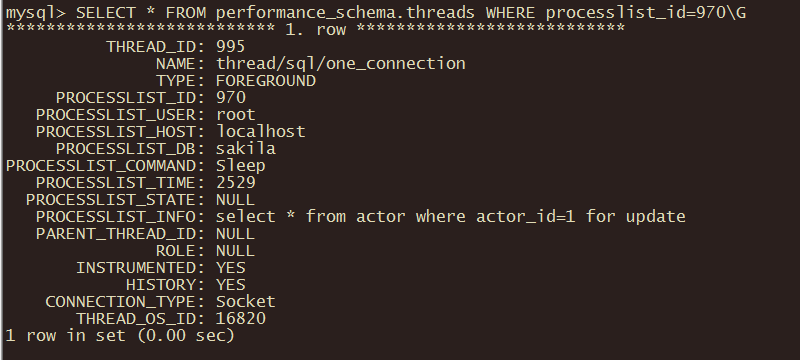Click the ROLE NULL value
This screenshot has height=360, width=800.
[x=235, y=250]
